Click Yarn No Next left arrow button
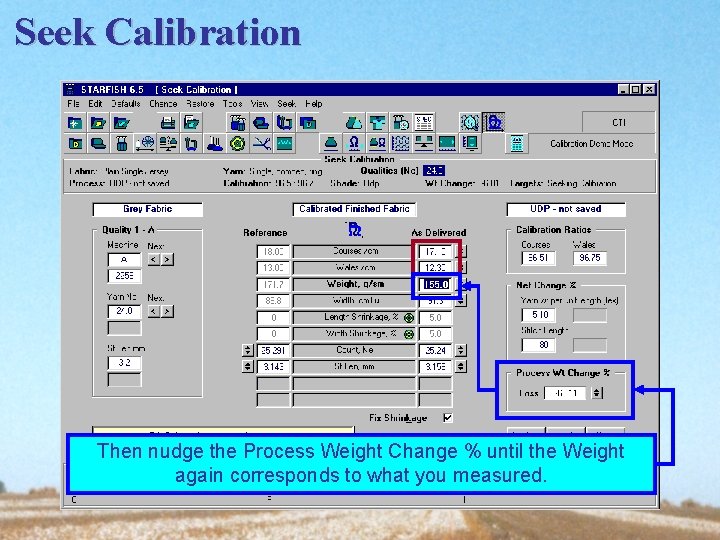 (154, 312)
